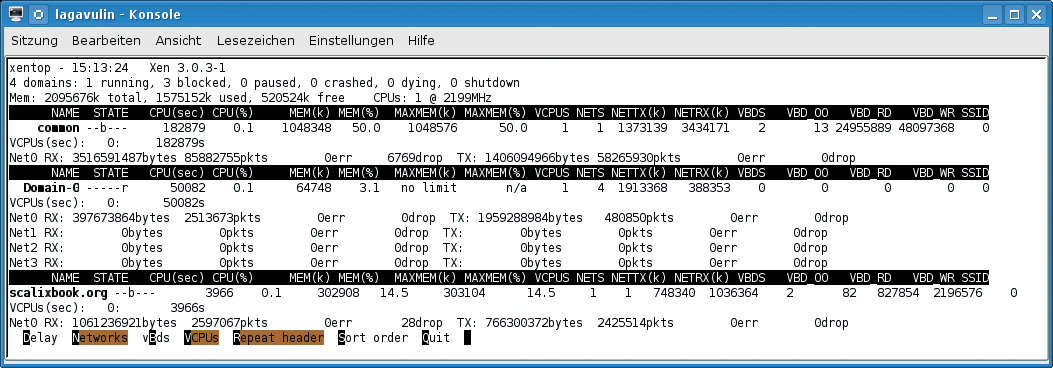Click the '28drop' value
Image resolution: width=1053 pixels, height=368 pixels.
[422, 323]
